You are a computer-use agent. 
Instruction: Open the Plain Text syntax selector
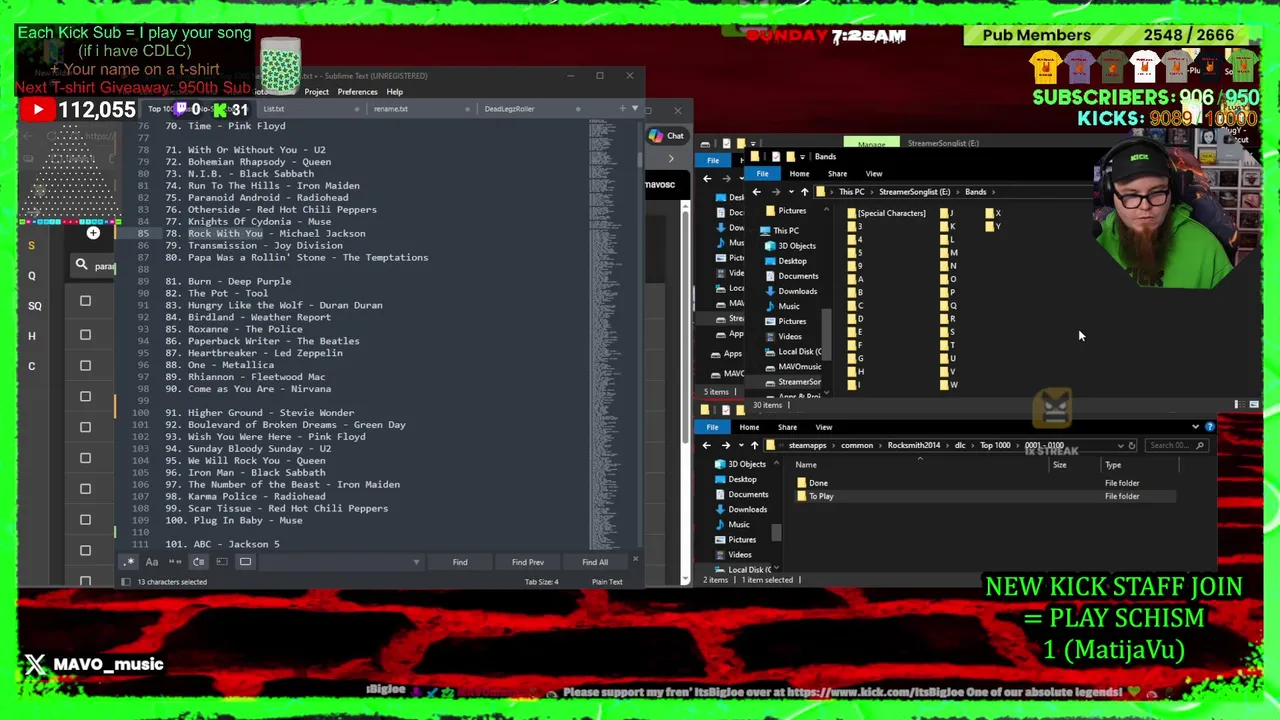(x=607, y=581)
